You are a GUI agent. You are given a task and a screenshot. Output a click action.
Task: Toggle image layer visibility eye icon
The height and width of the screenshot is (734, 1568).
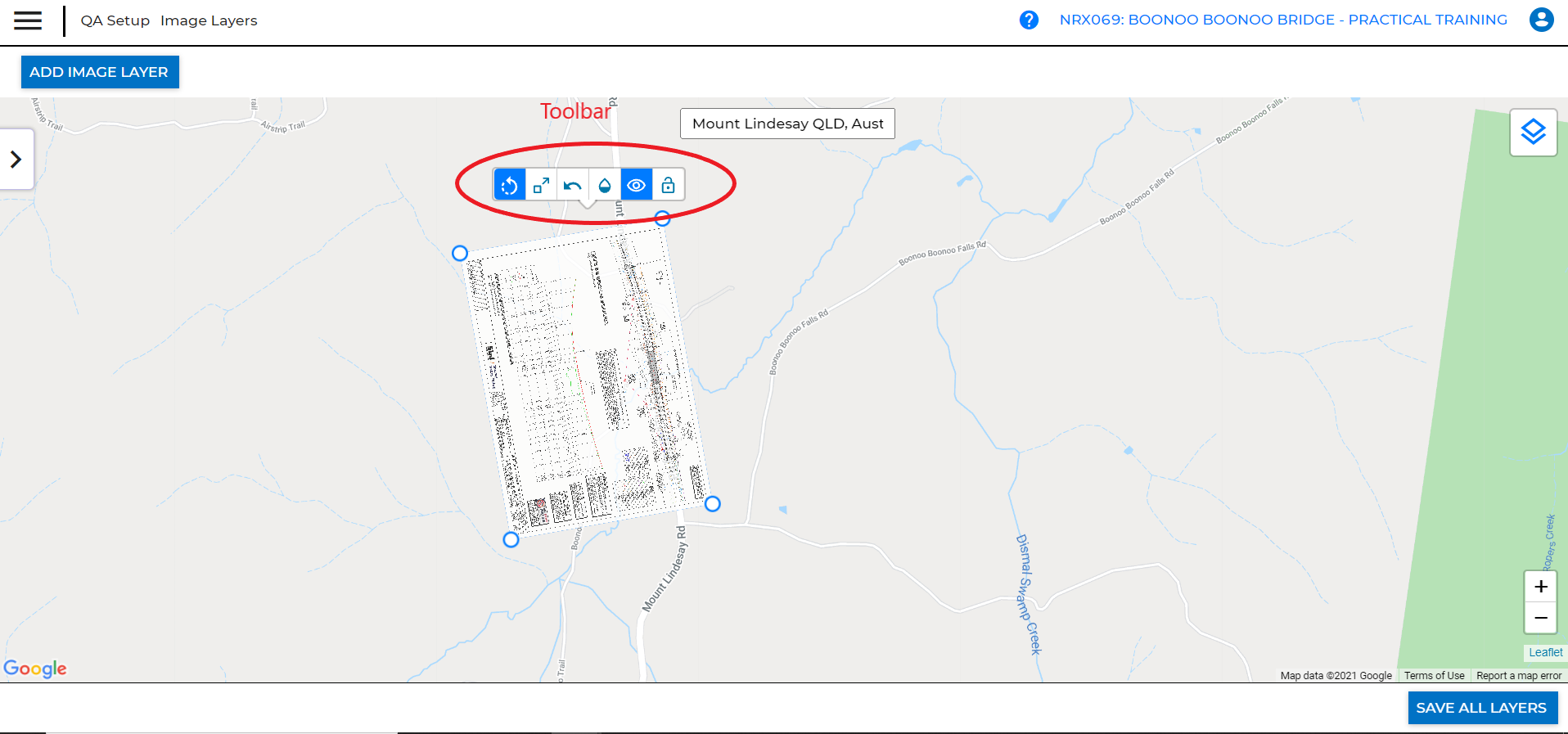[x=637, y=186]
